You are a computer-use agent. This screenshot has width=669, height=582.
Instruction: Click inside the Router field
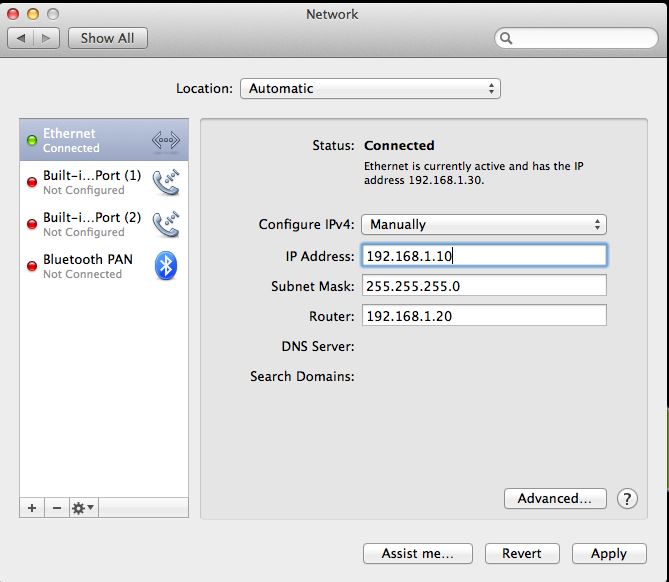(484, 315)
